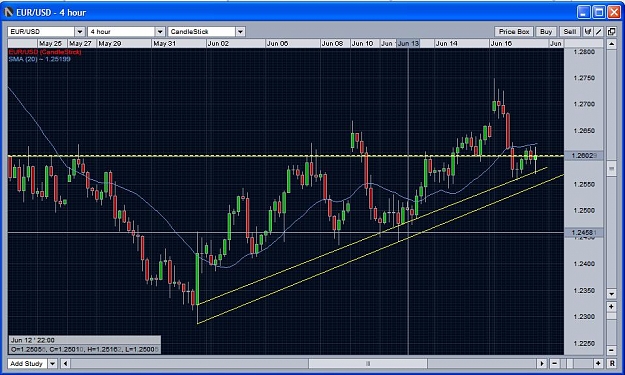Click the horizontal scrollbar right arrow
Viewport: 625px width, 375px height.
point(541,363)
